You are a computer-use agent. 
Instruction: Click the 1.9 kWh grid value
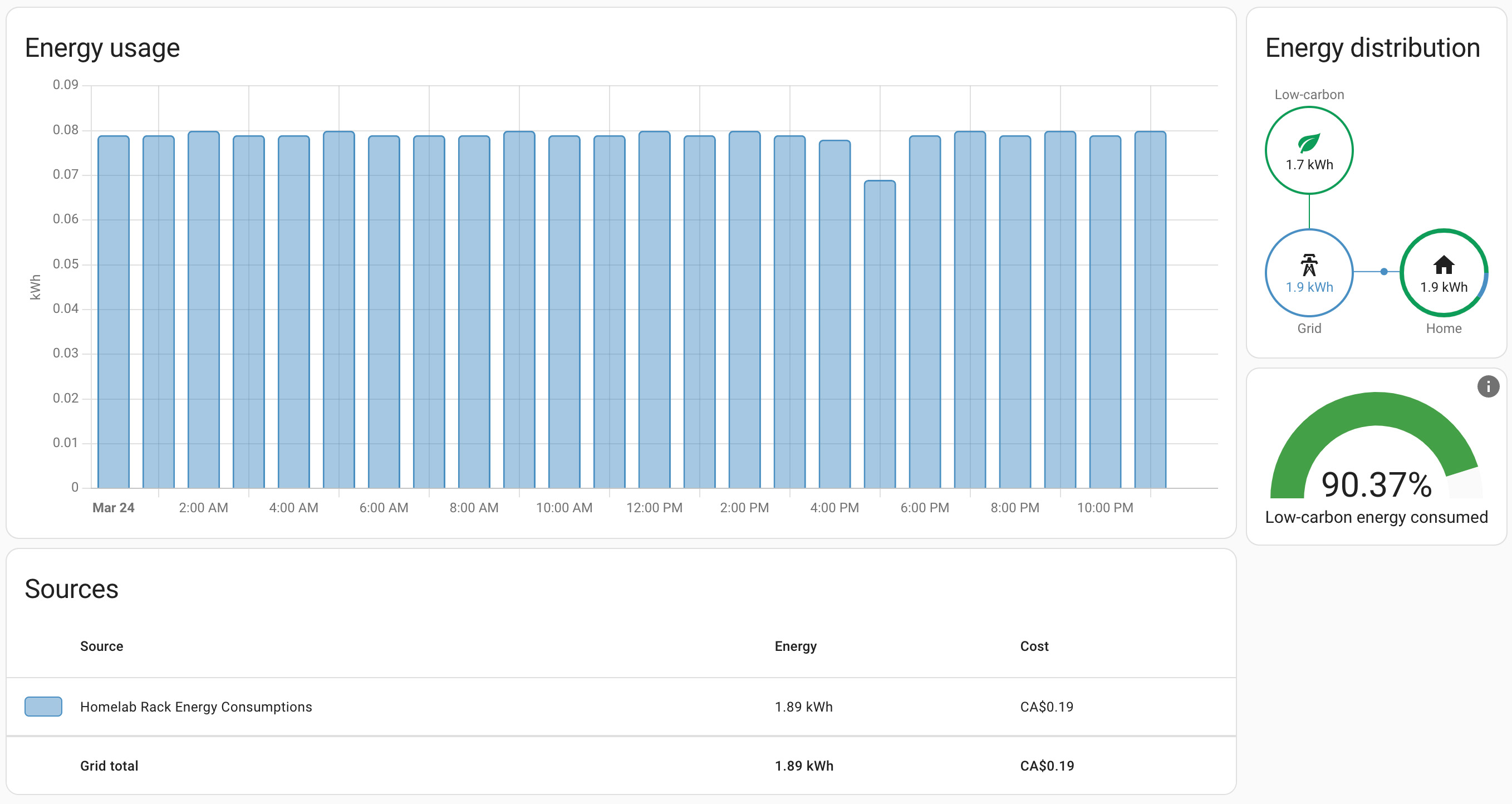1309,287
